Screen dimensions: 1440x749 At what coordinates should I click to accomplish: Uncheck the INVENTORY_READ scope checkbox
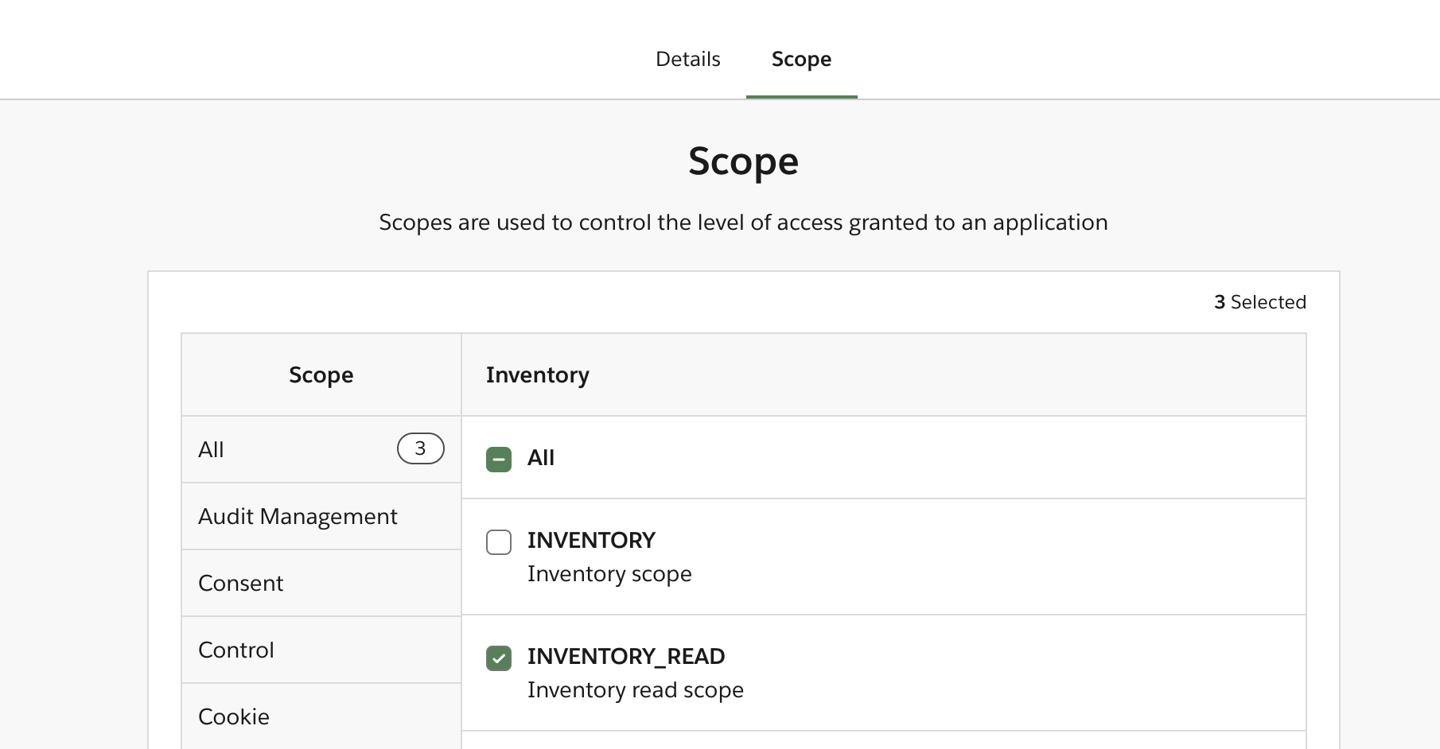click(x=499, y=658)
